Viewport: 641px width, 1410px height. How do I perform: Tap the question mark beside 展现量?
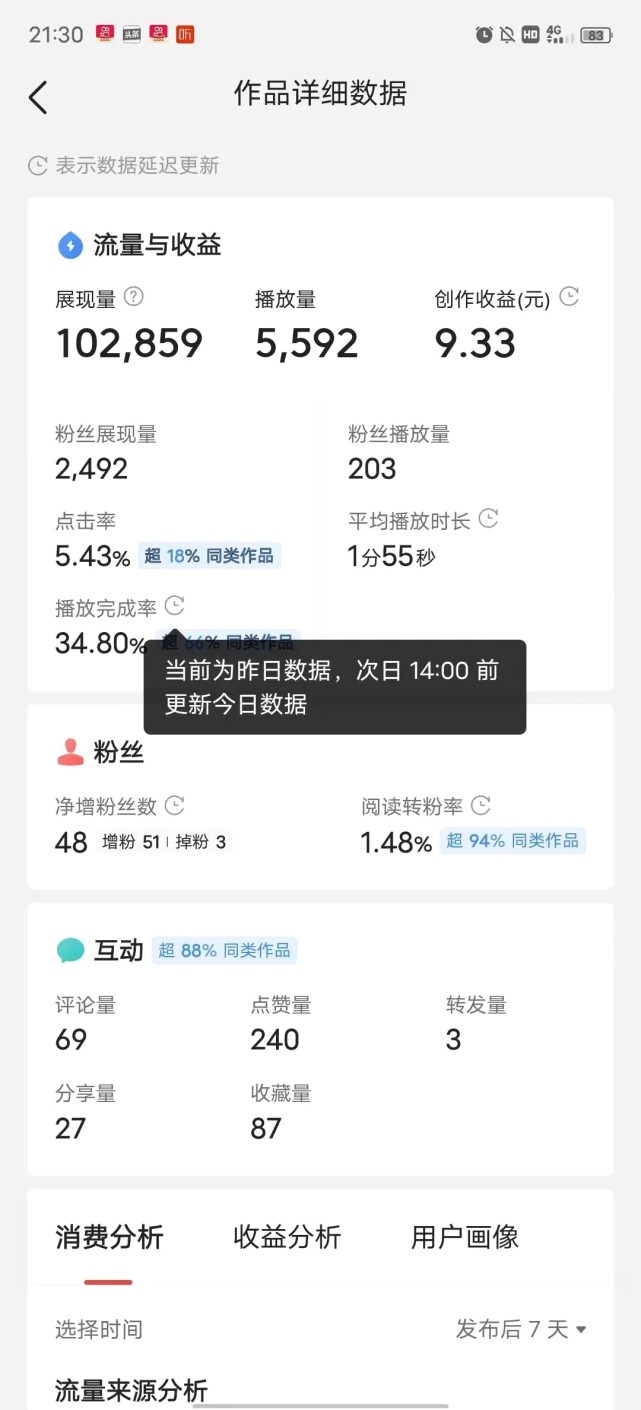[134, 297]
